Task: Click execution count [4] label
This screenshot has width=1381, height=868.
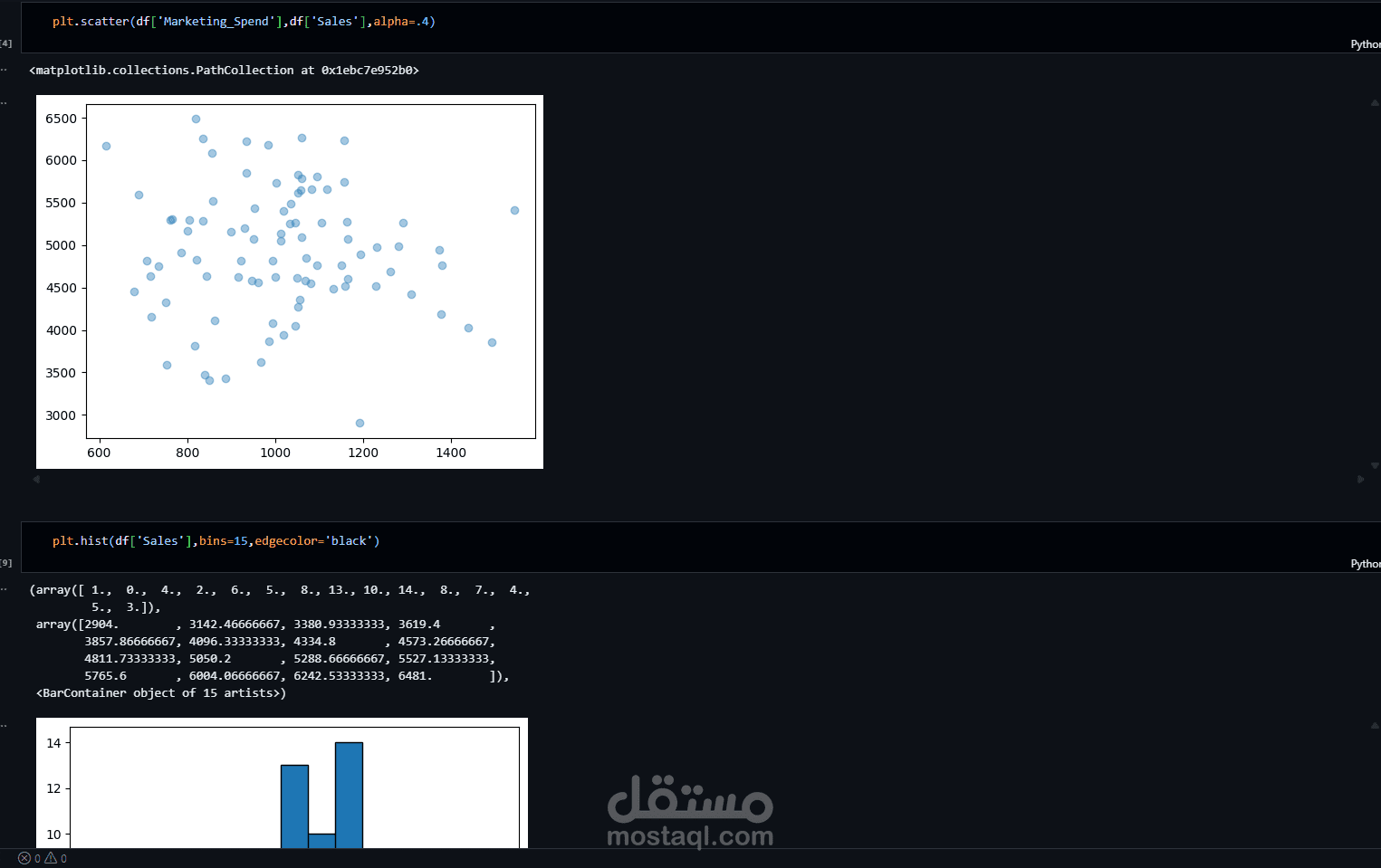Action: point(5,43)
